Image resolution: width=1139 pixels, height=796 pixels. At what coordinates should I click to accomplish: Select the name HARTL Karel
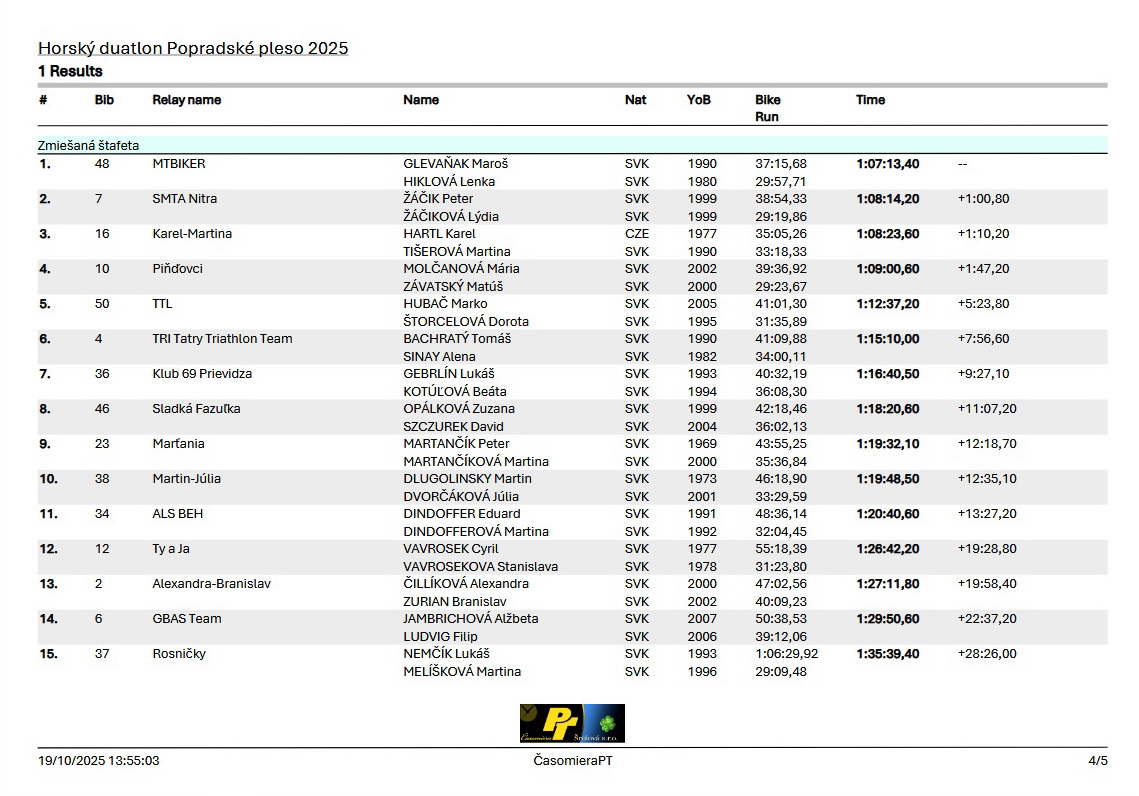439,234
